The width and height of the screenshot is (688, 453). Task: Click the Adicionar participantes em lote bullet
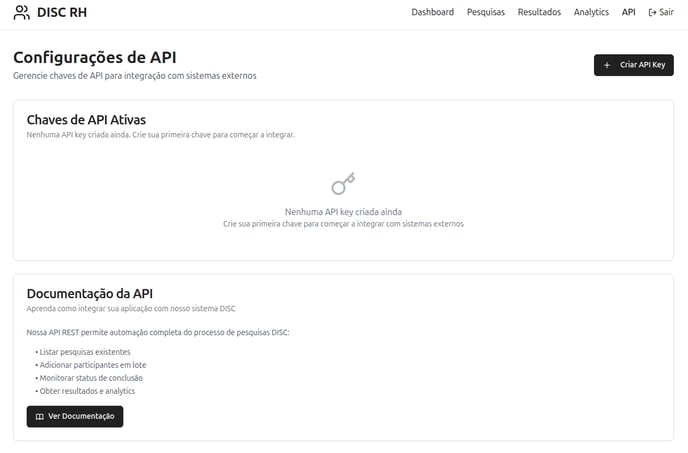point(91,365)
